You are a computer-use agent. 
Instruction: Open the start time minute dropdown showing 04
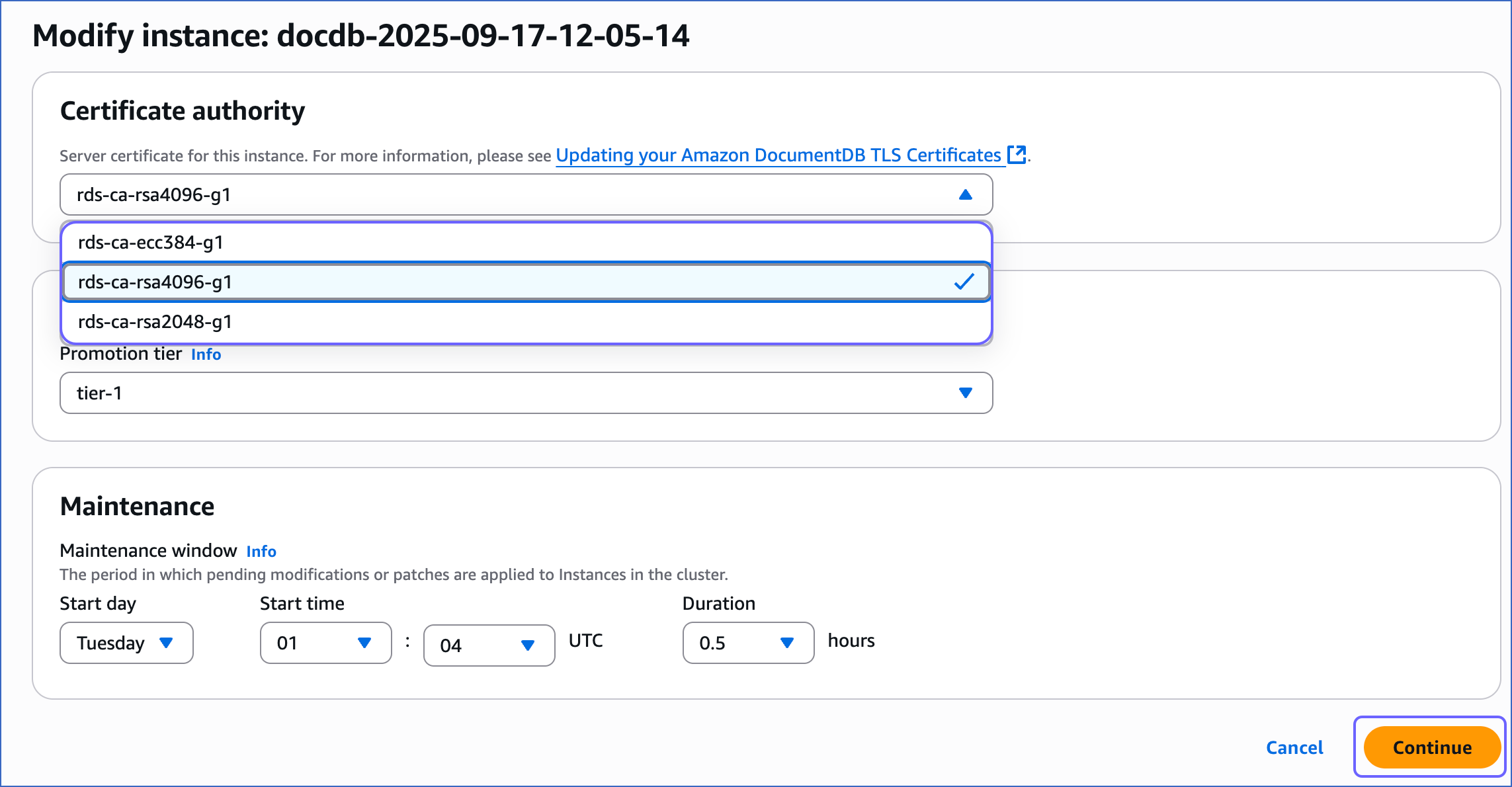point(489,645)
